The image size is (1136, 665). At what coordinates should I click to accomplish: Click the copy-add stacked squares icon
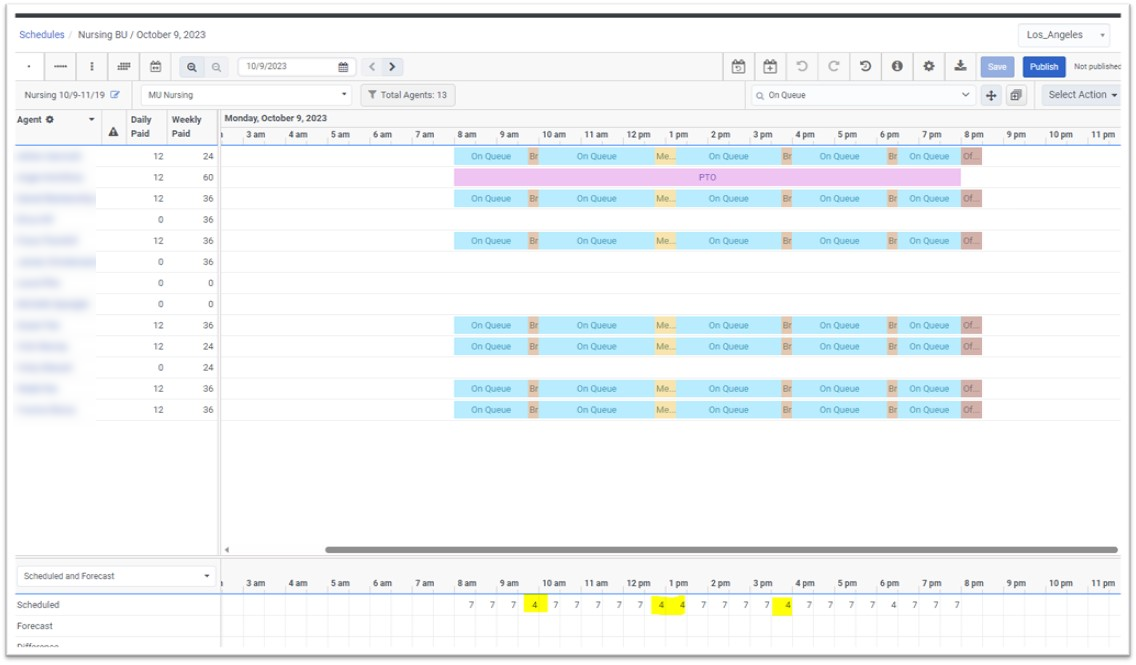tap(1016, 95)
